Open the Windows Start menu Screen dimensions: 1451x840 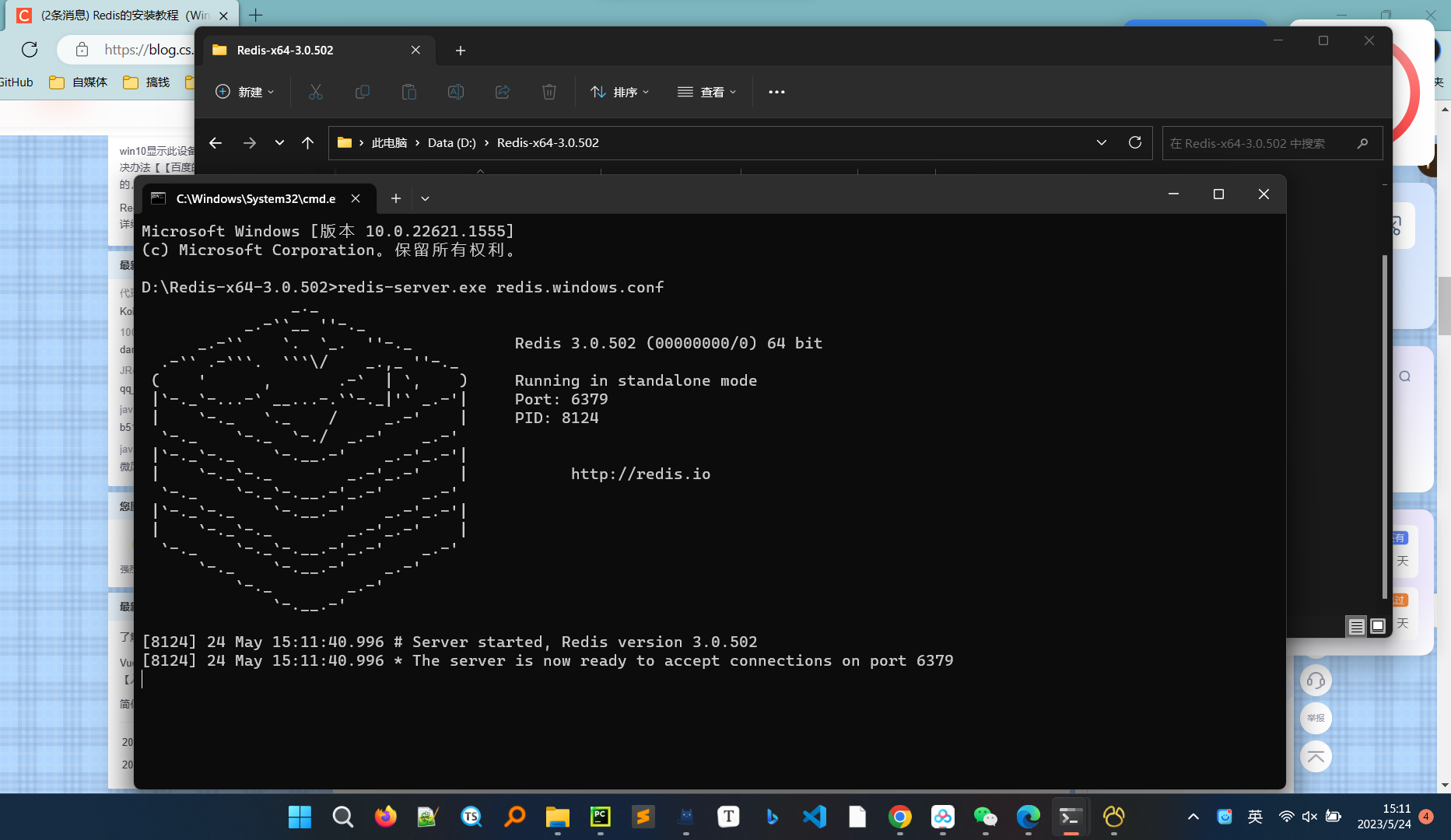pyautogui.click(x=300, y=817)
